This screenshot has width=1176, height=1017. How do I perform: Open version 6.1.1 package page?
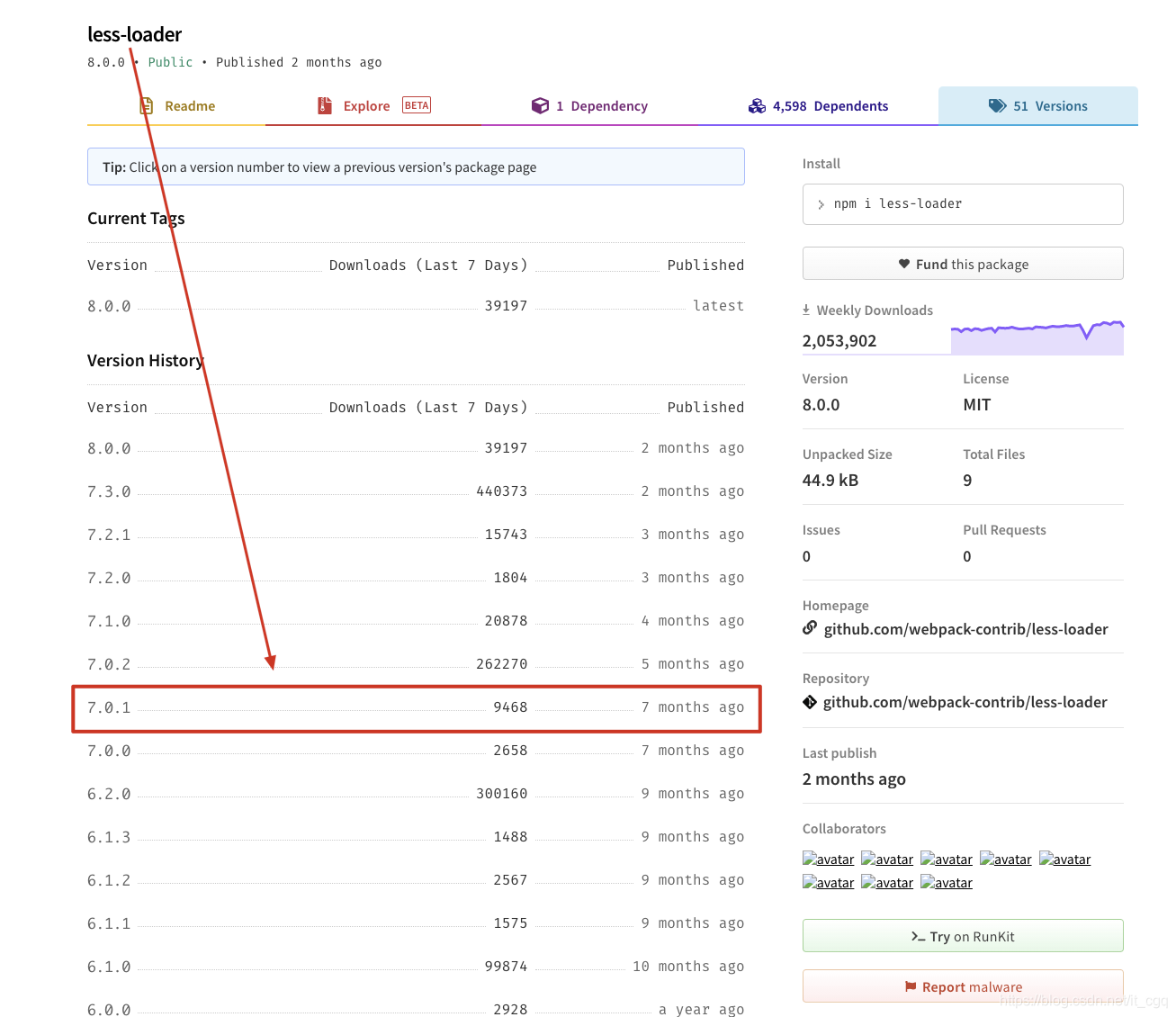[x=109, y=923]
